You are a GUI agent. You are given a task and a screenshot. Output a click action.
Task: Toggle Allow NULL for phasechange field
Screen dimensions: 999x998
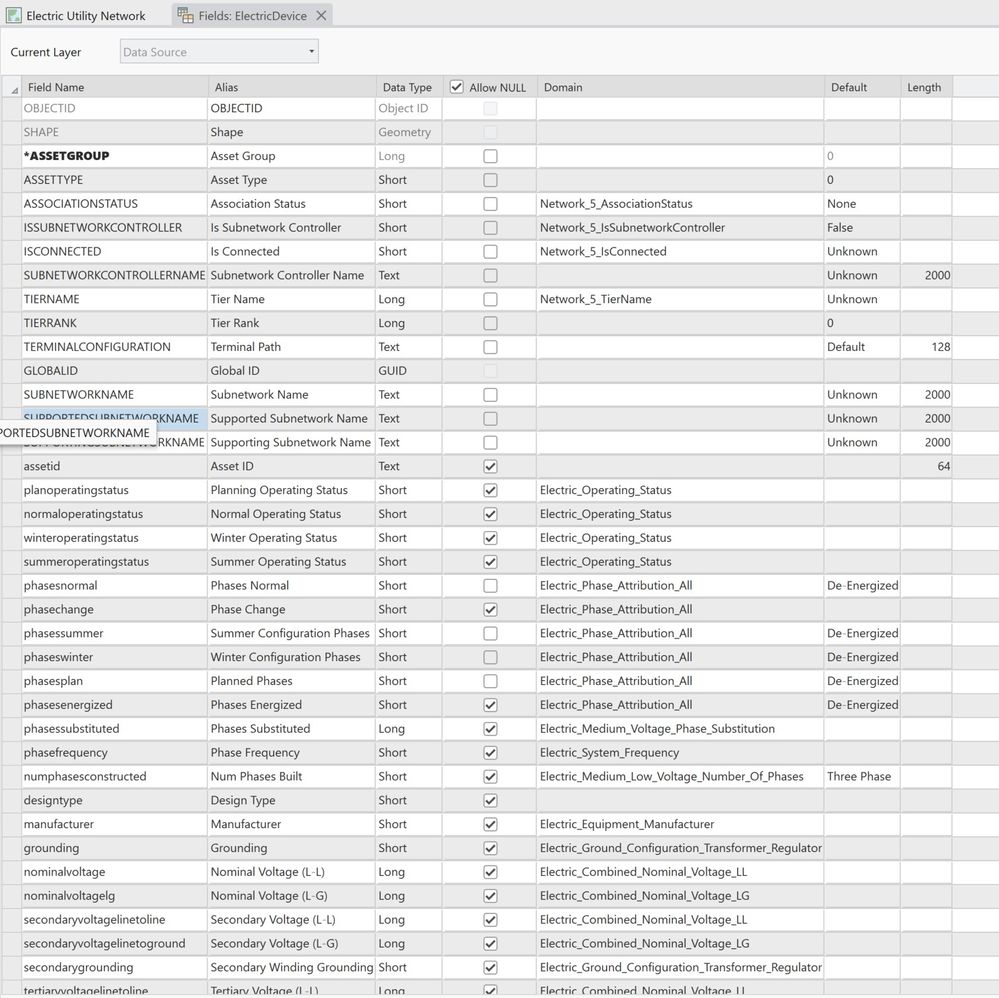pos(490,610)
